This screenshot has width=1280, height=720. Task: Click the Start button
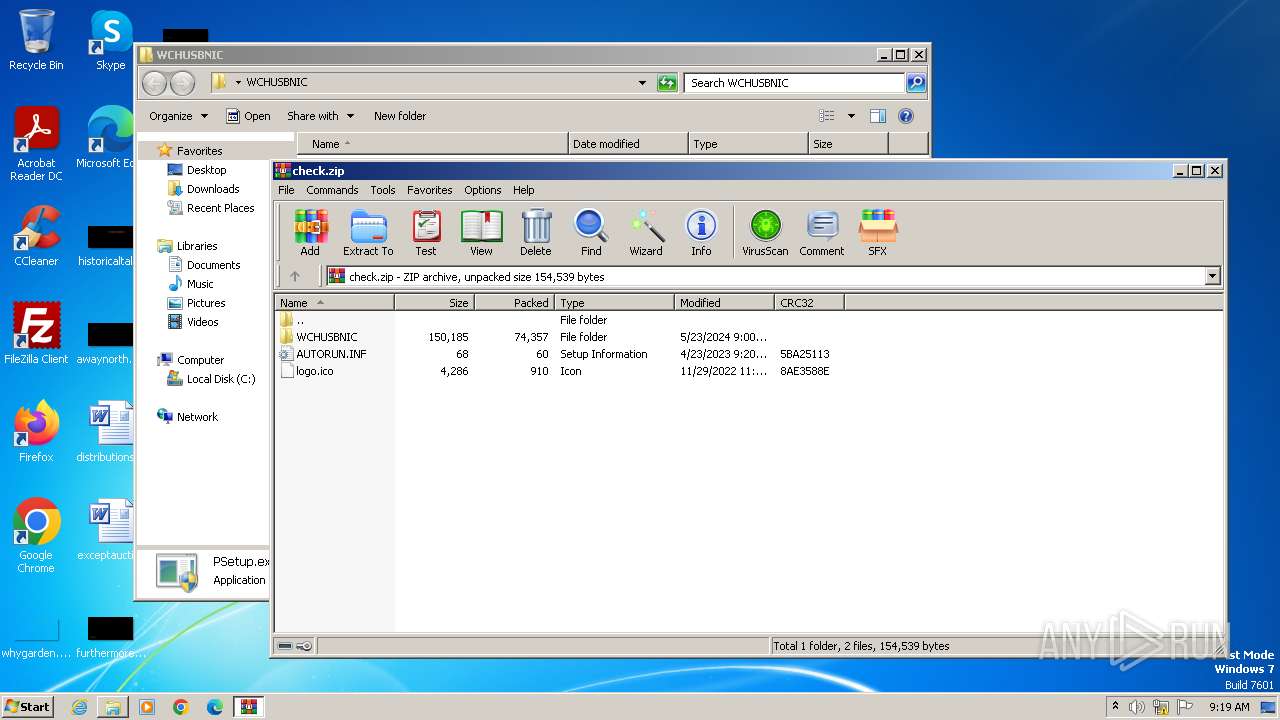pos(27,707)
